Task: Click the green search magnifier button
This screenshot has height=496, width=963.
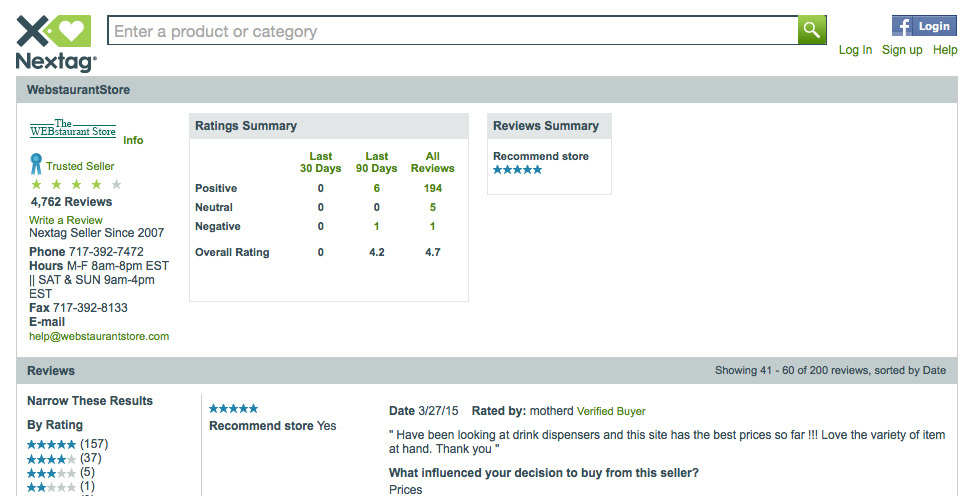Action: 811,30
